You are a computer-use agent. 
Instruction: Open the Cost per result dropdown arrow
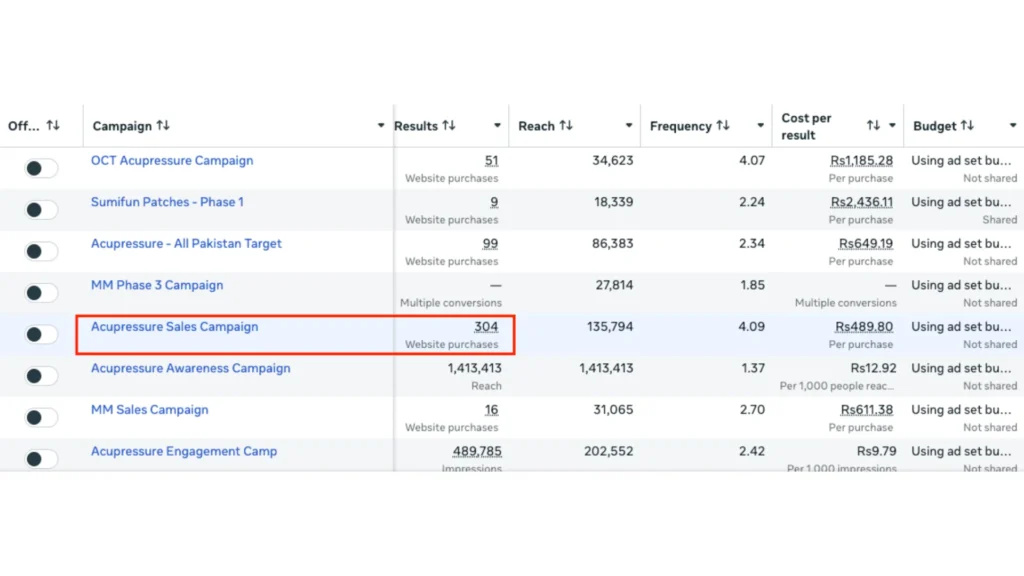tap(892, 125)
